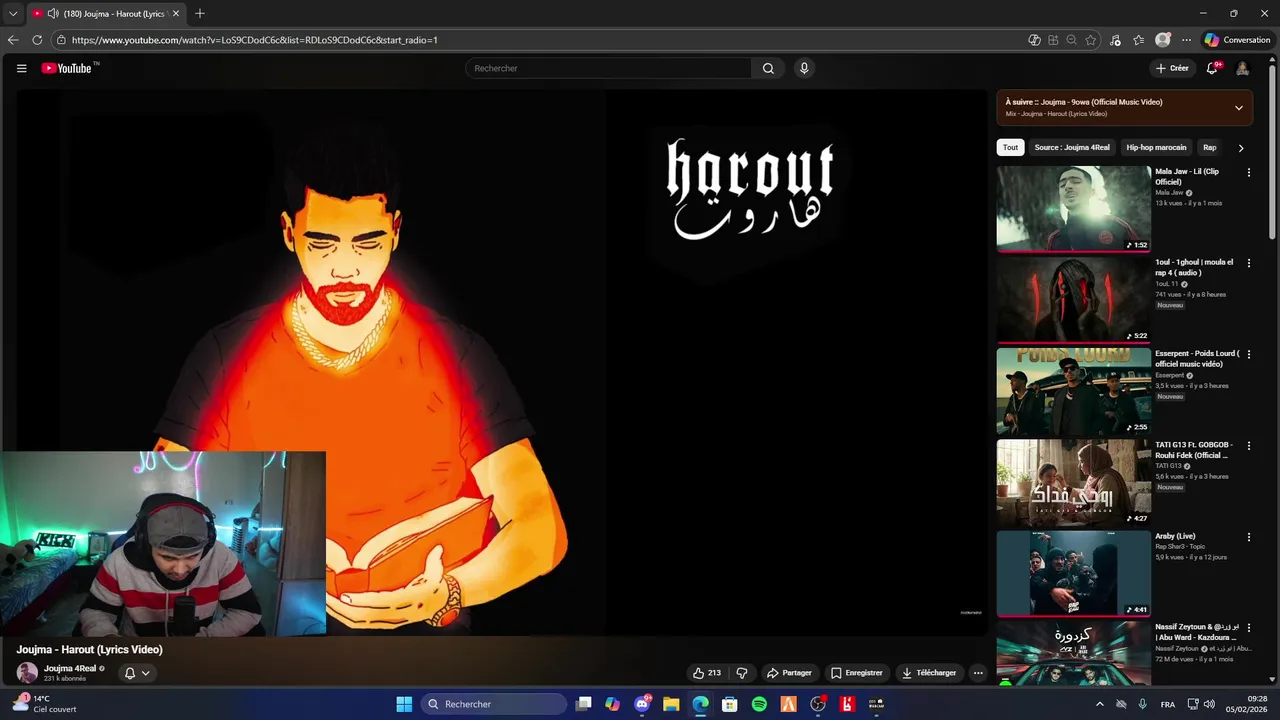Click the Esserpent - Poids Lourd title
This screenshot has width=1280, height=720.
pyautogui.click(x=1197, y=358)
